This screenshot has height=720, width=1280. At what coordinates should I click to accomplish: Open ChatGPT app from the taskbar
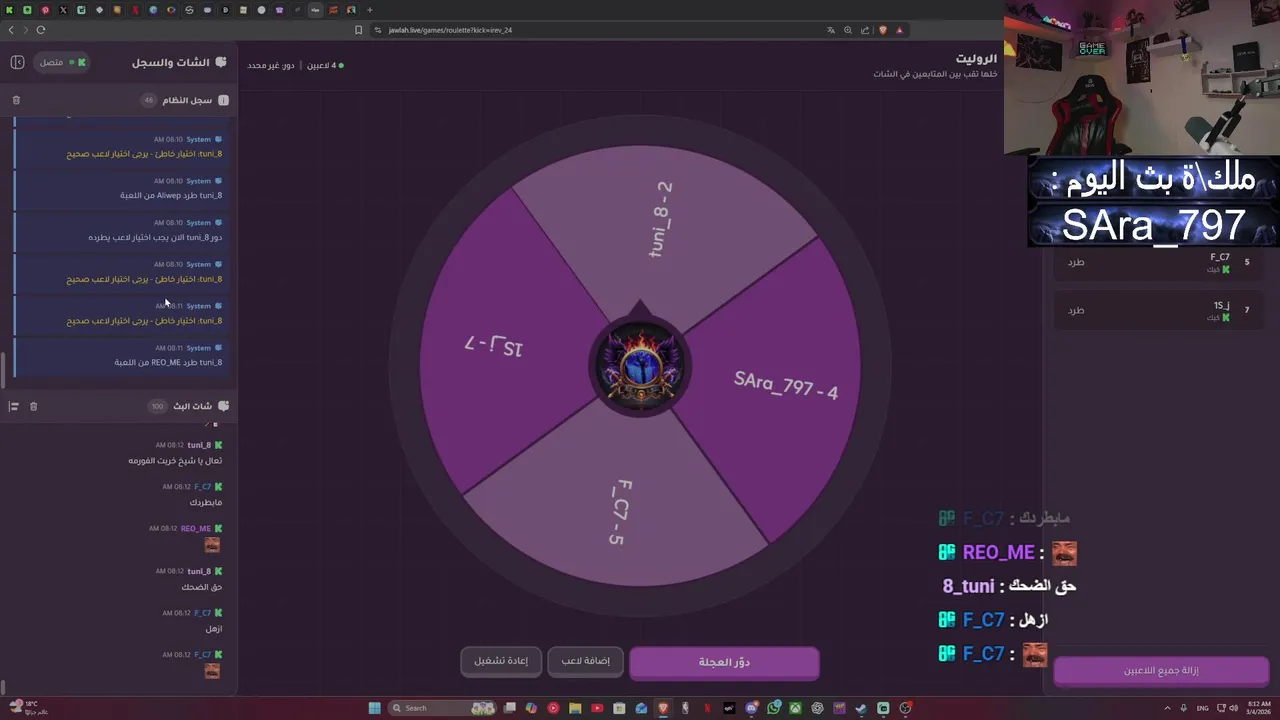pos(817,708)
